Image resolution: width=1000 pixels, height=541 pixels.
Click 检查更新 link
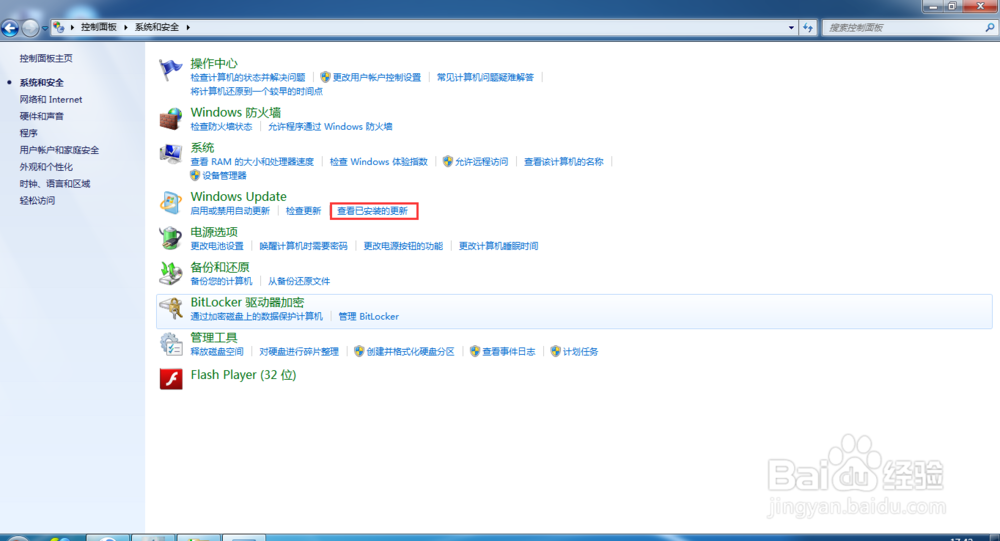click(303, 211)
